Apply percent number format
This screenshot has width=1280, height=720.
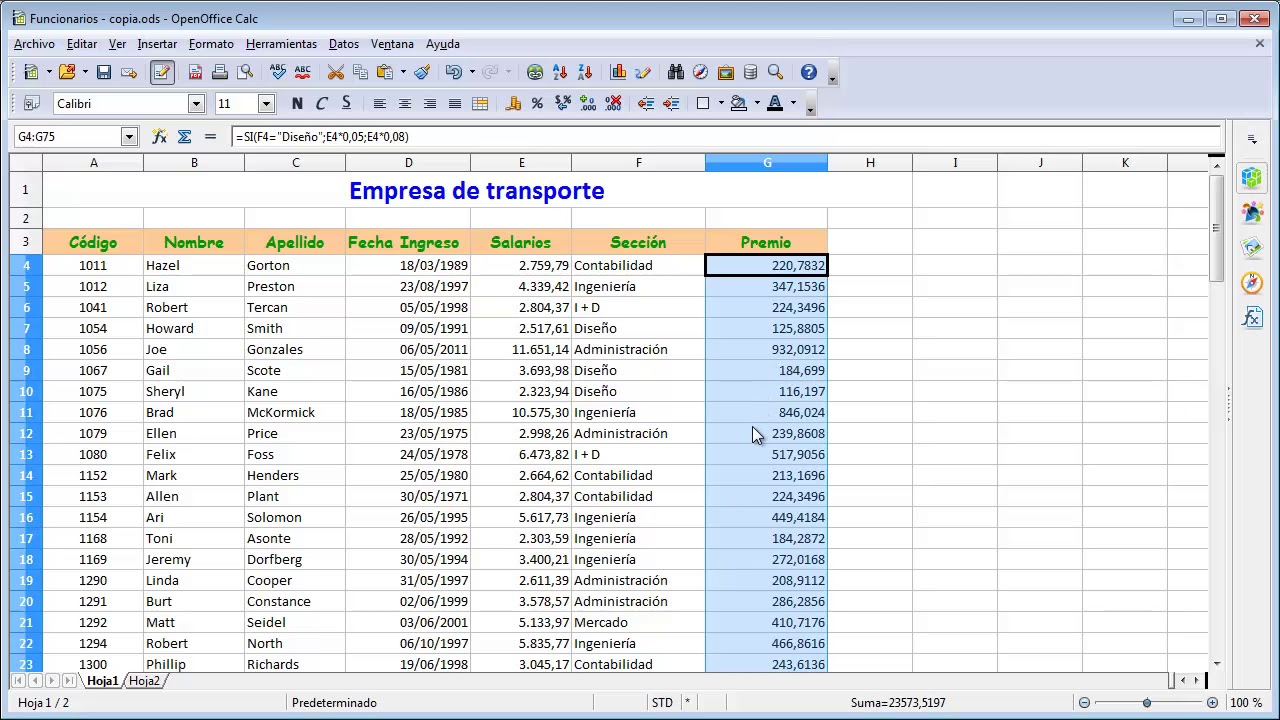[x=537, y=103]
